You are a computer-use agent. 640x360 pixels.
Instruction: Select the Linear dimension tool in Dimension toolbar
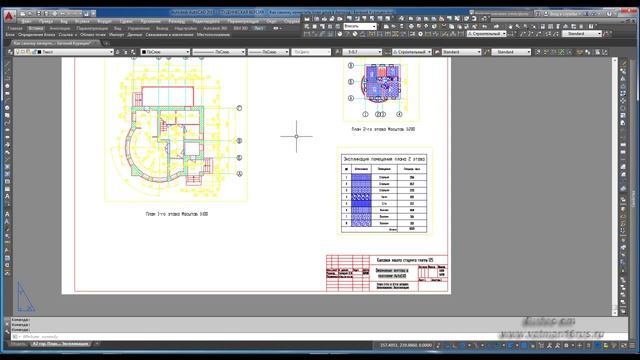click(x=307, y=34)
